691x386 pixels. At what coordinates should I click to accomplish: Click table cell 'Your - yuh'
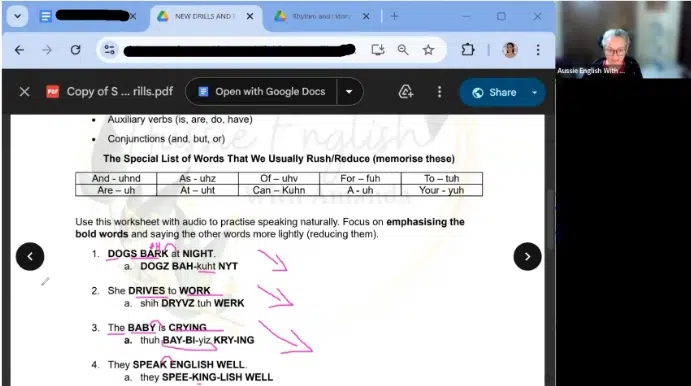click(x=442, y=190)
